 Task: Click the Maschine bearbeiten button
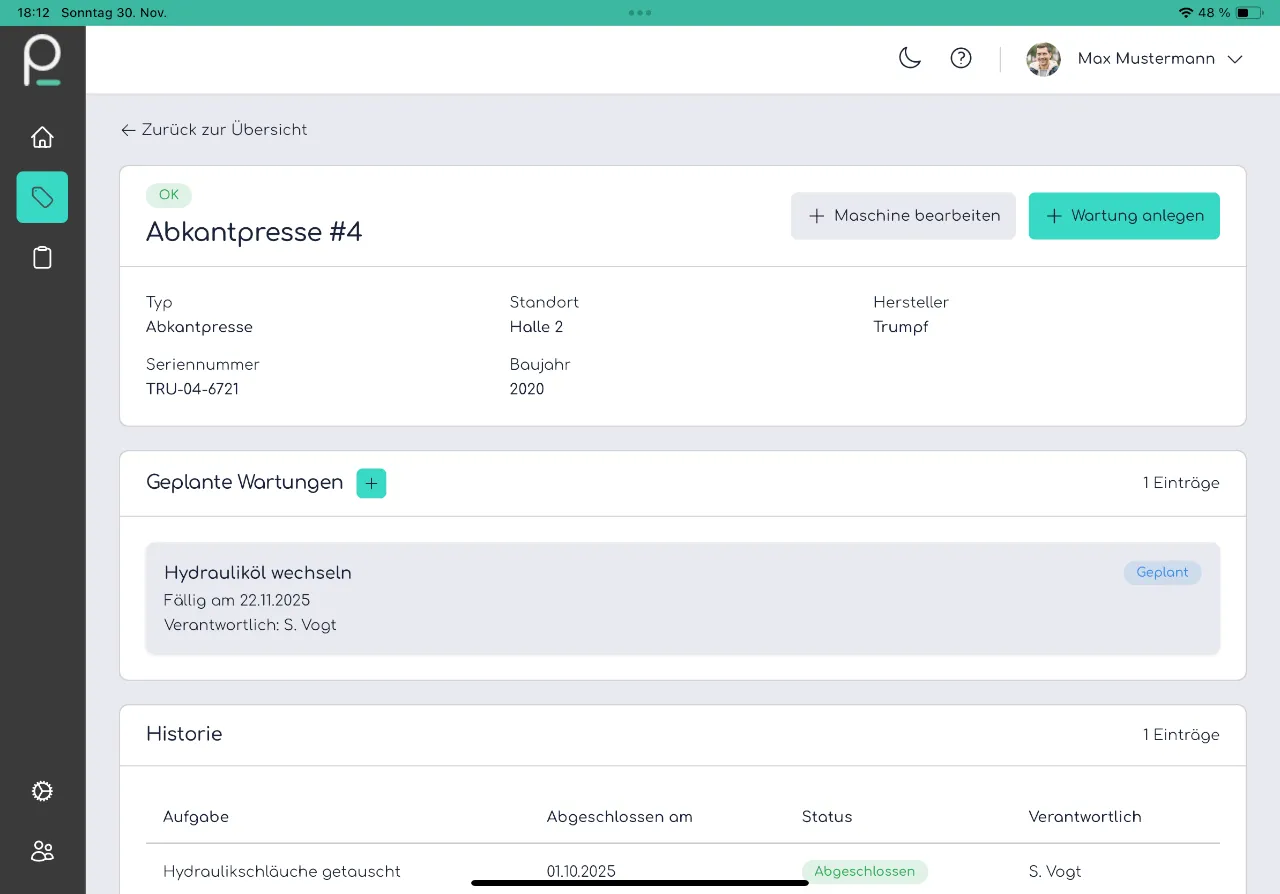(903, 216)
